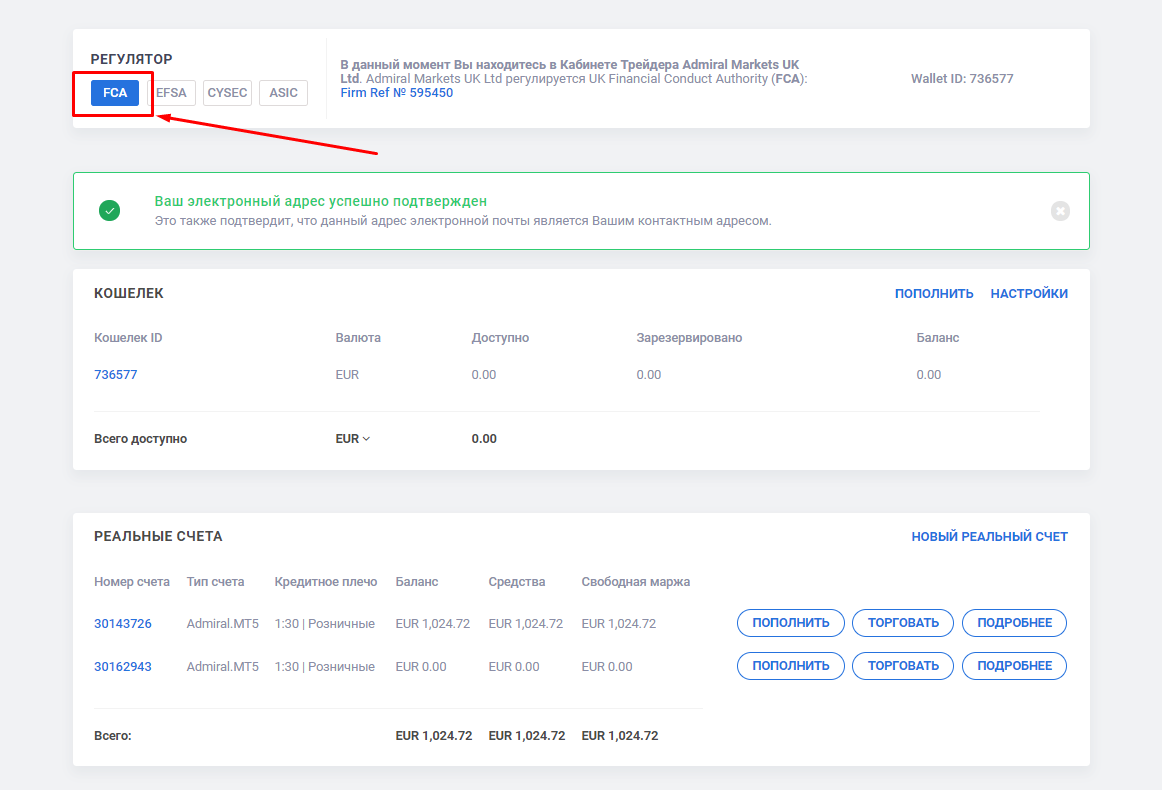Expand the EUR currency dropdown

point(352,439)
